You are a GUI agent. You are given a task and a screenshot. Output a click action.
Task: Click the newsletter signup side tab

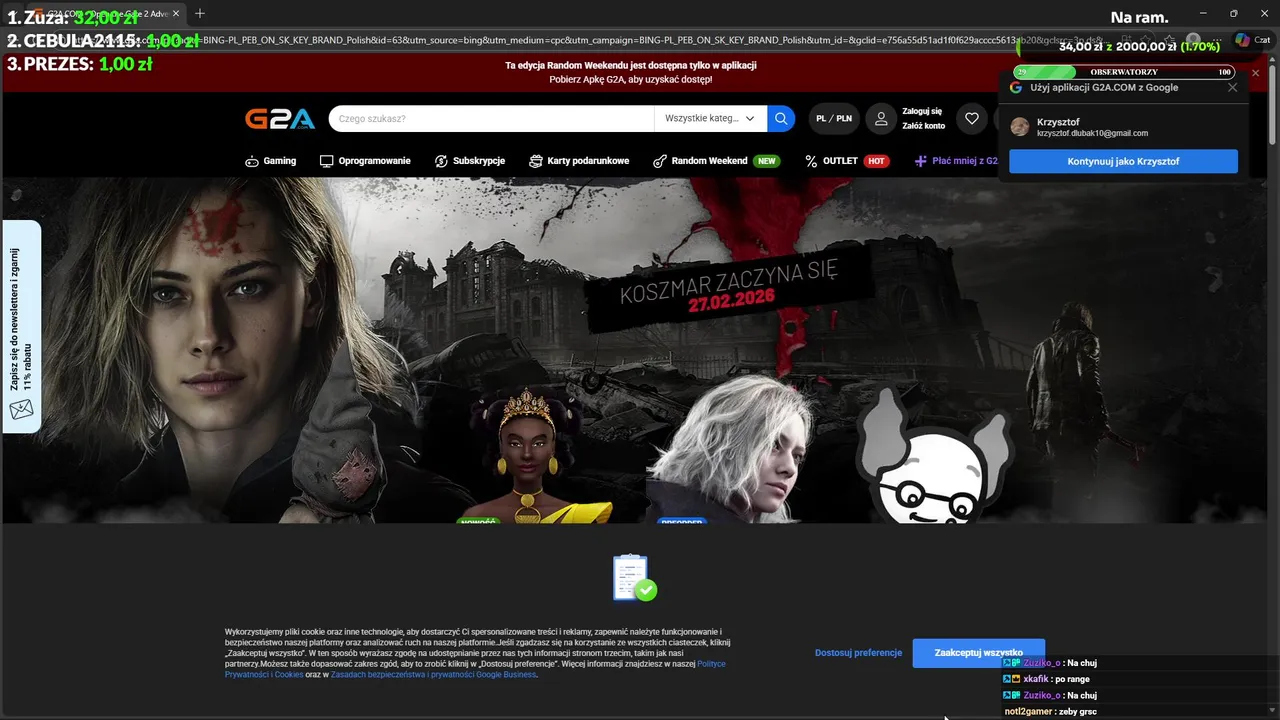(21, 326)
